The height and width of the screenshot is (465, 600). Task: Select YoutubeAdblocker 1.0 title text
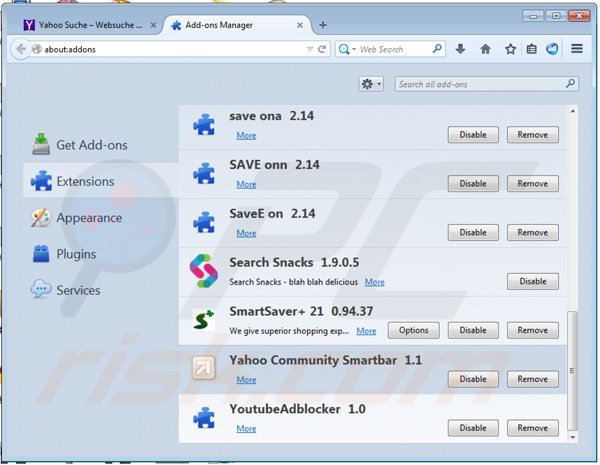point(297,409)
